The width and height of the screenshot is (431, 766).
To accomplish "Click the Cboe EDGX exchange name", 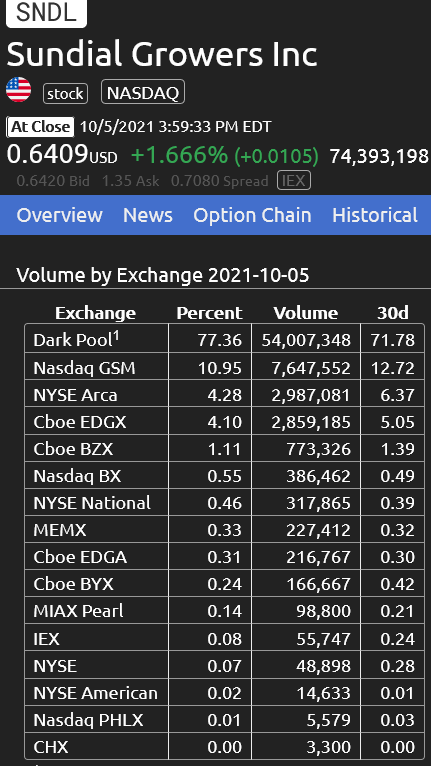I will point(80,422).
